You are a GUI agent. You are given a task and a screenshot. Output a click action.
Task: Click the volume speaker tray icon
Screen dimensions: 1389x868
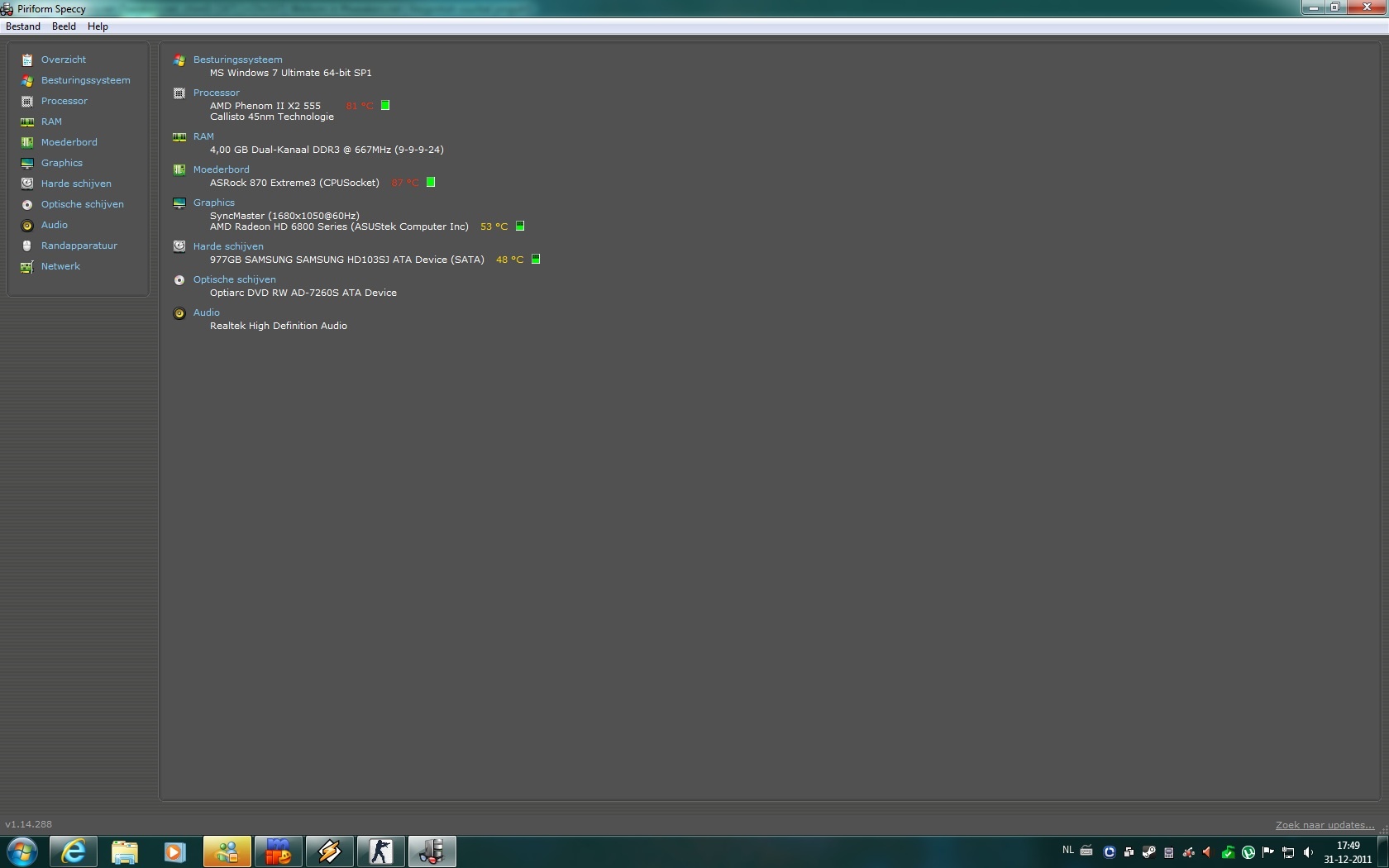click(1308, 852)
